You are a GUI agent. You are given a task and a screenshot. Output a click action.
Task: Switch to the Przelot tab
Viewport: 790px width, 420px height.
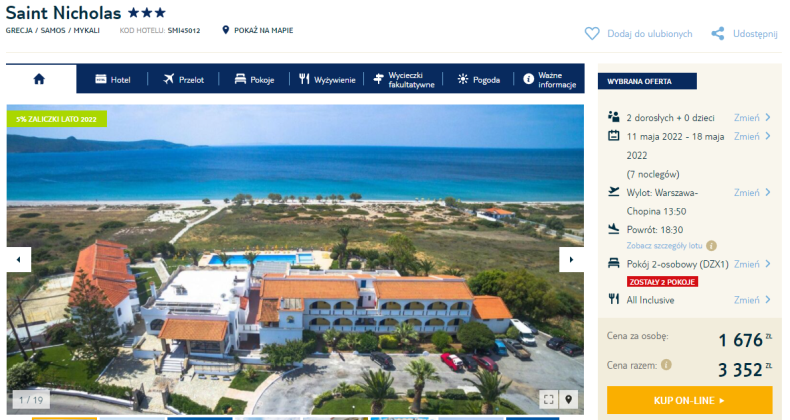tap(183, 80)
